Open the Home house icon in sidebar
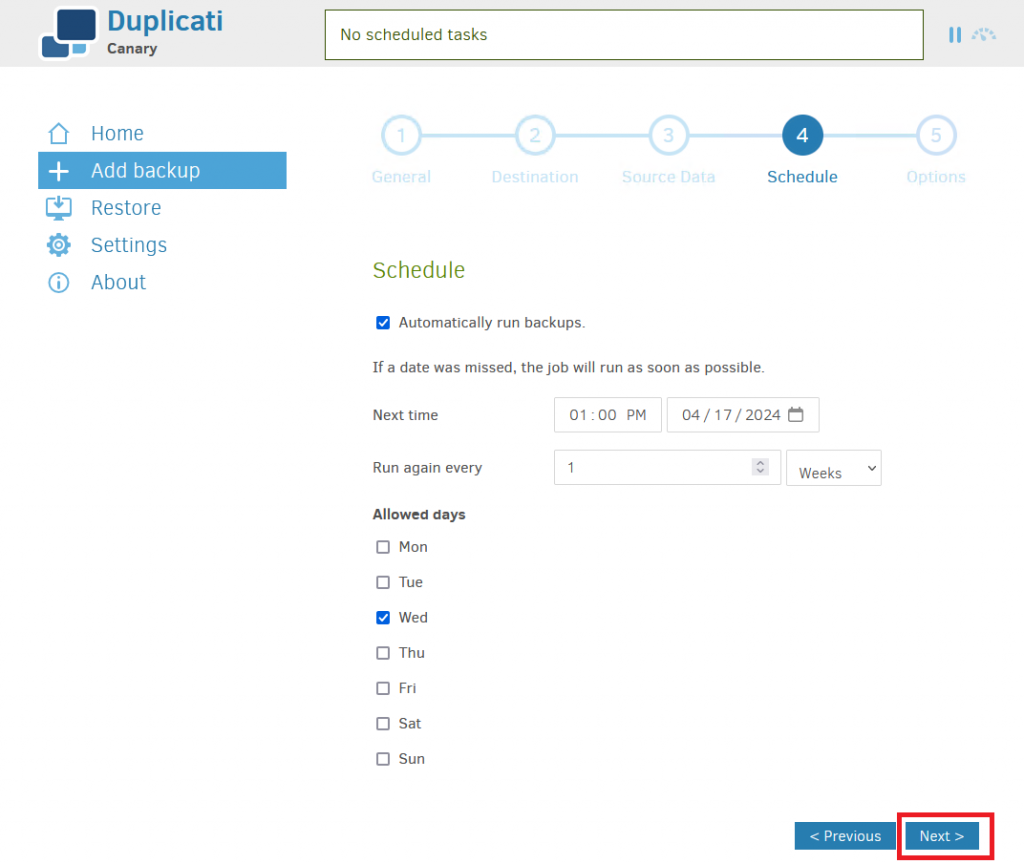The height and width of the screenshot is (864, 1024). [x=59, y=133]
